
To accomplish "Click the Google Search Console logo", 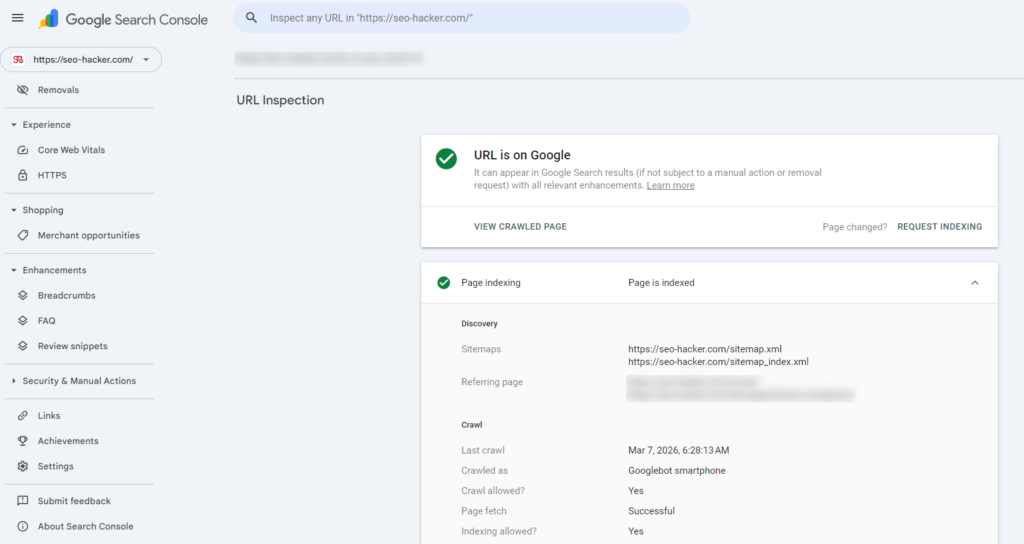I will (x=123, y=20).
